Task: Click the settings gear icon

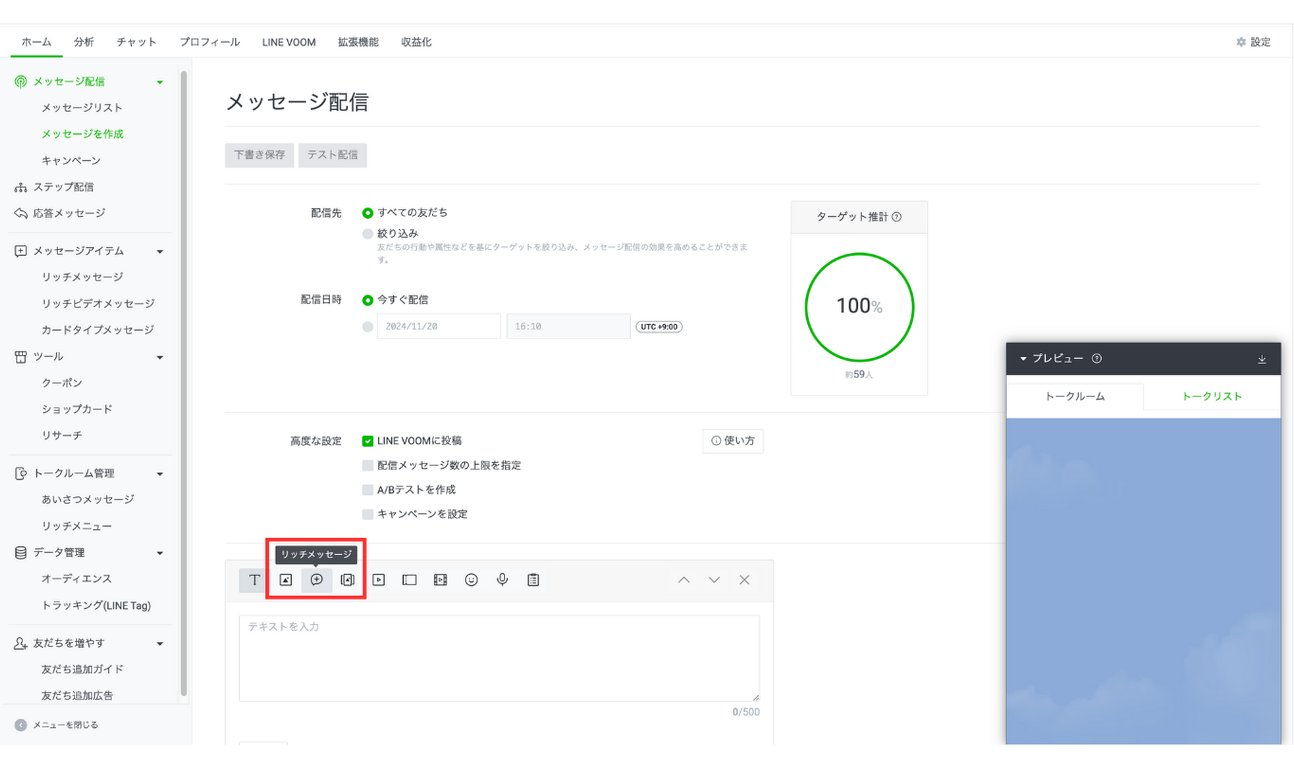Action: 1241,42
